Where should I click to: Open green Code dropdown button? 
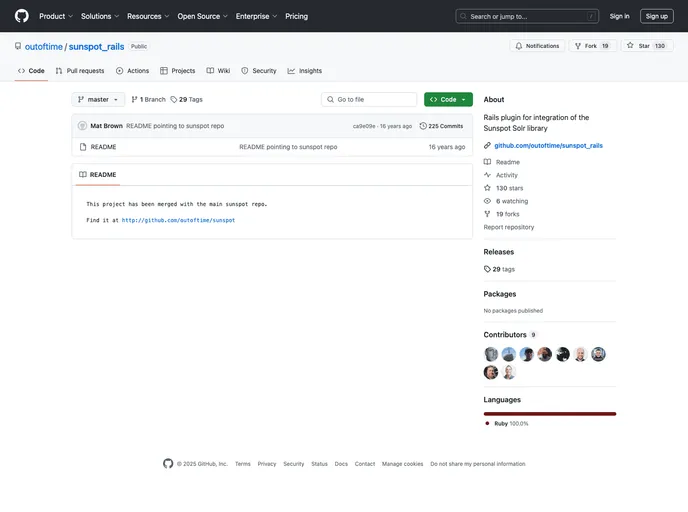pyautogui.click(x=448, y=100)
